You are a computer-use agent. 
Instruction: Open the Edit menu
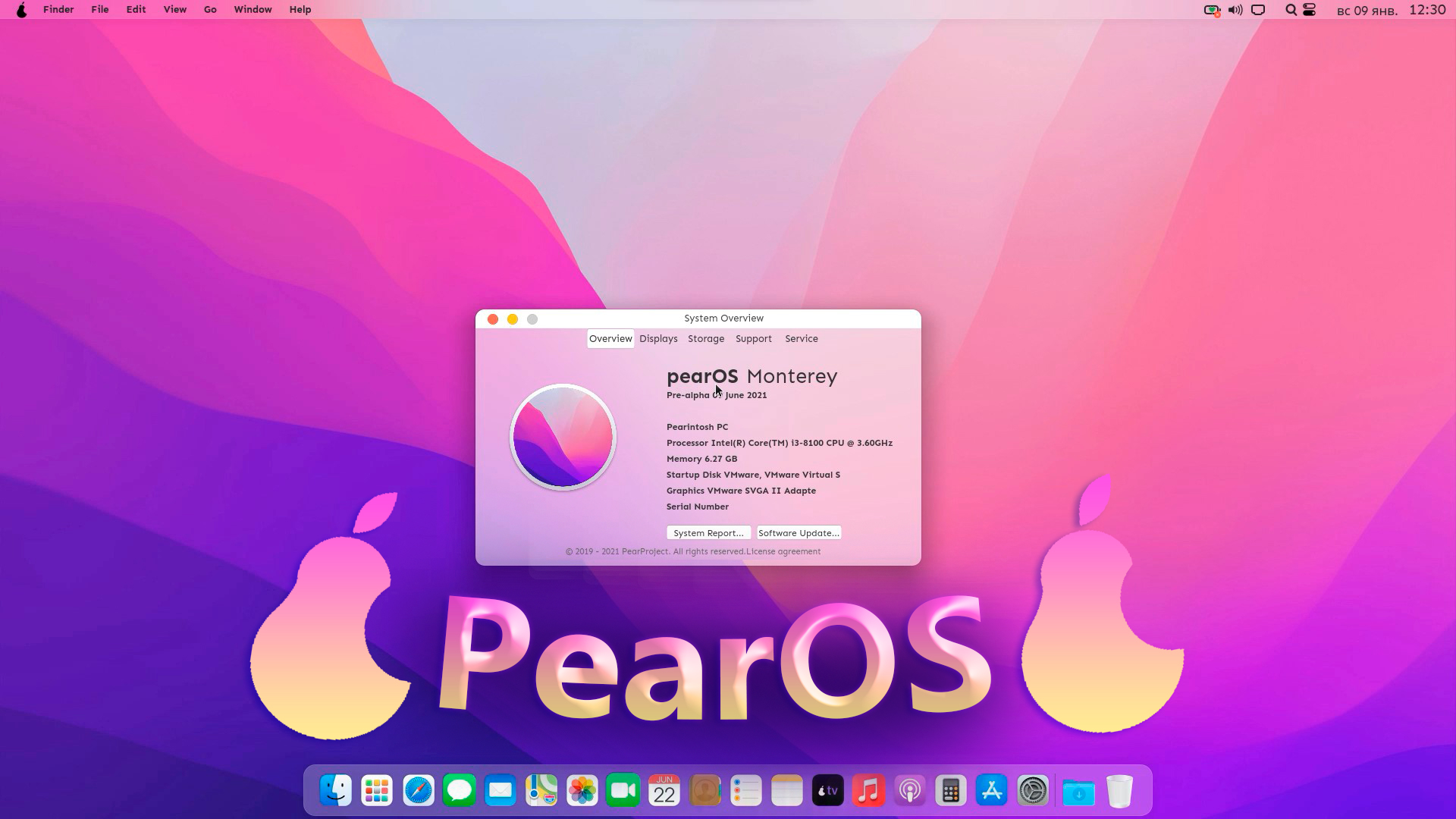click(x=136, y=10)
